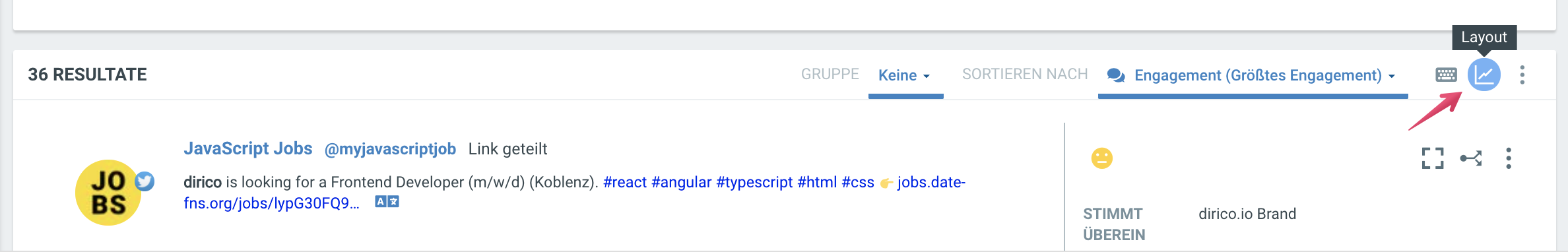The image size is (1568, 252).
Task: Expand post with the fullscreen icon
Action: point(1433,158)
